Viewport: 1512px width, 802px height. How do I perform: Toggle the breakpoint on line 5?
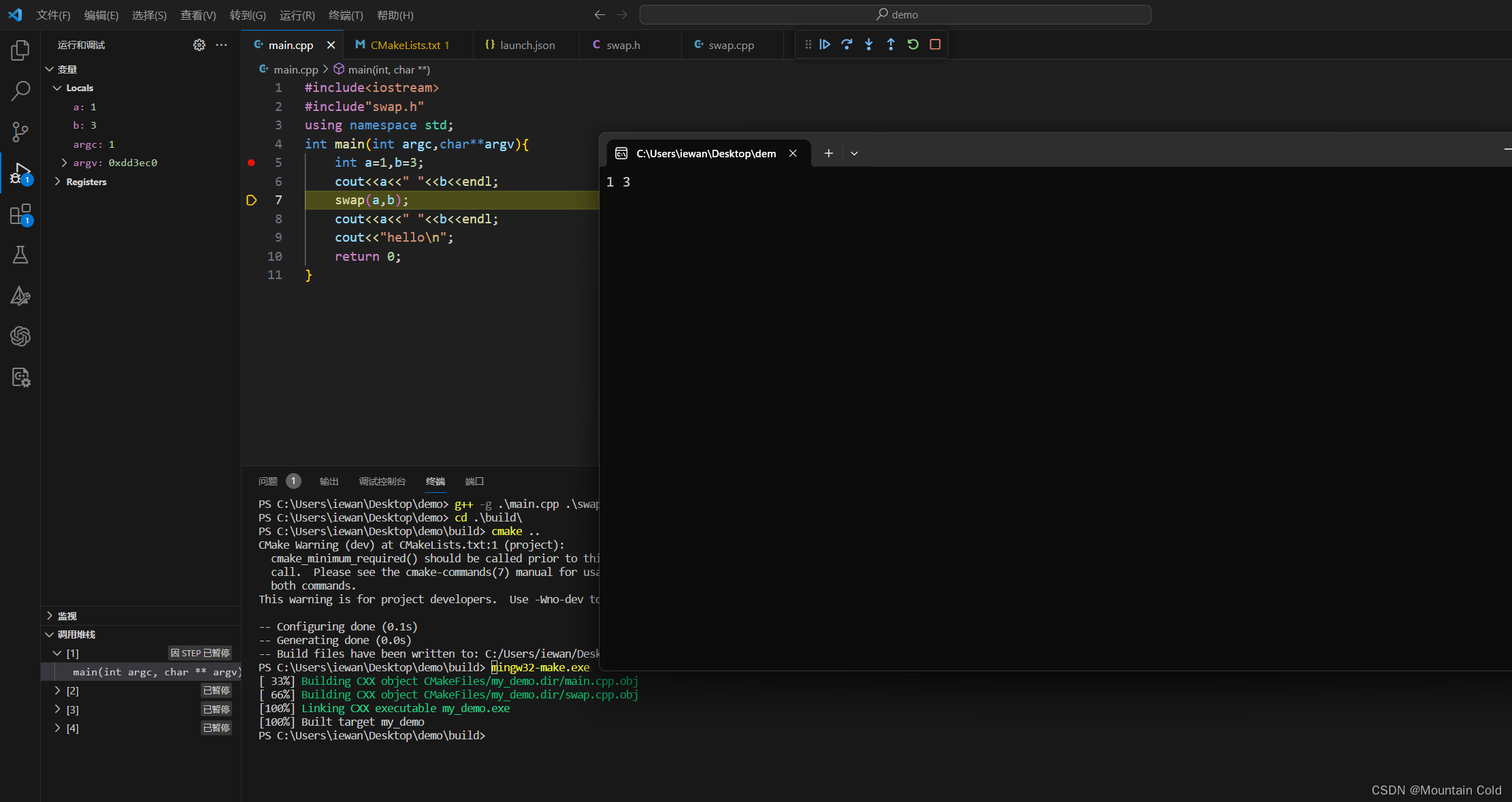tap(251, 163)
